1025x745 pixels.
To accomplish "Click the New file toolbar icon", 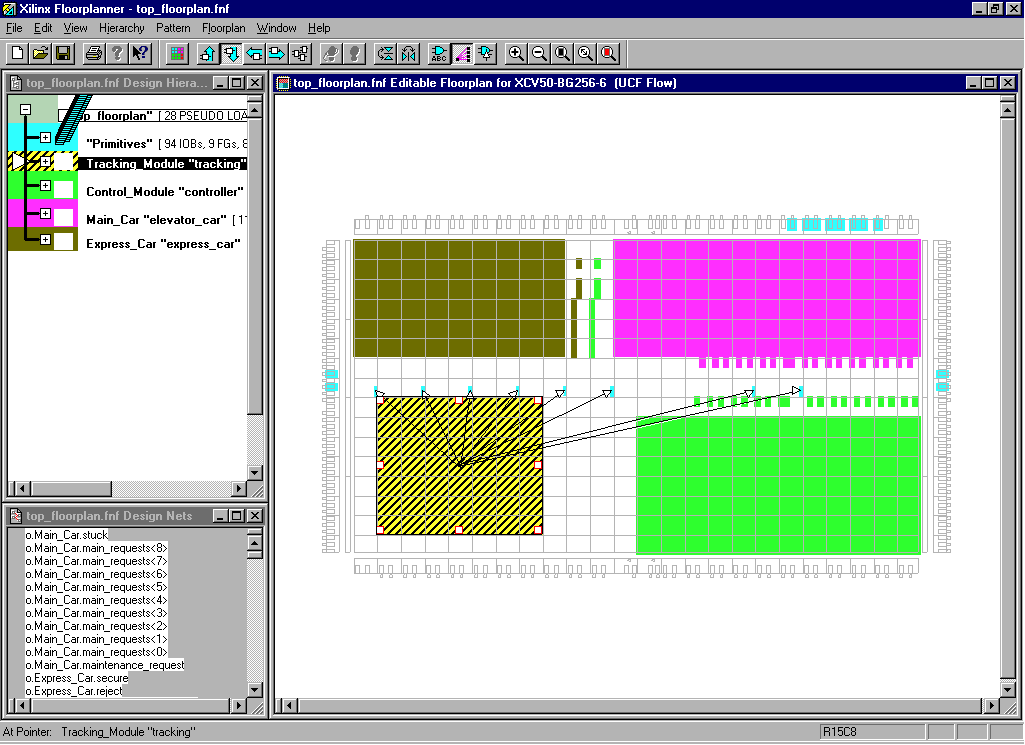I will click(x=17, y=53).
